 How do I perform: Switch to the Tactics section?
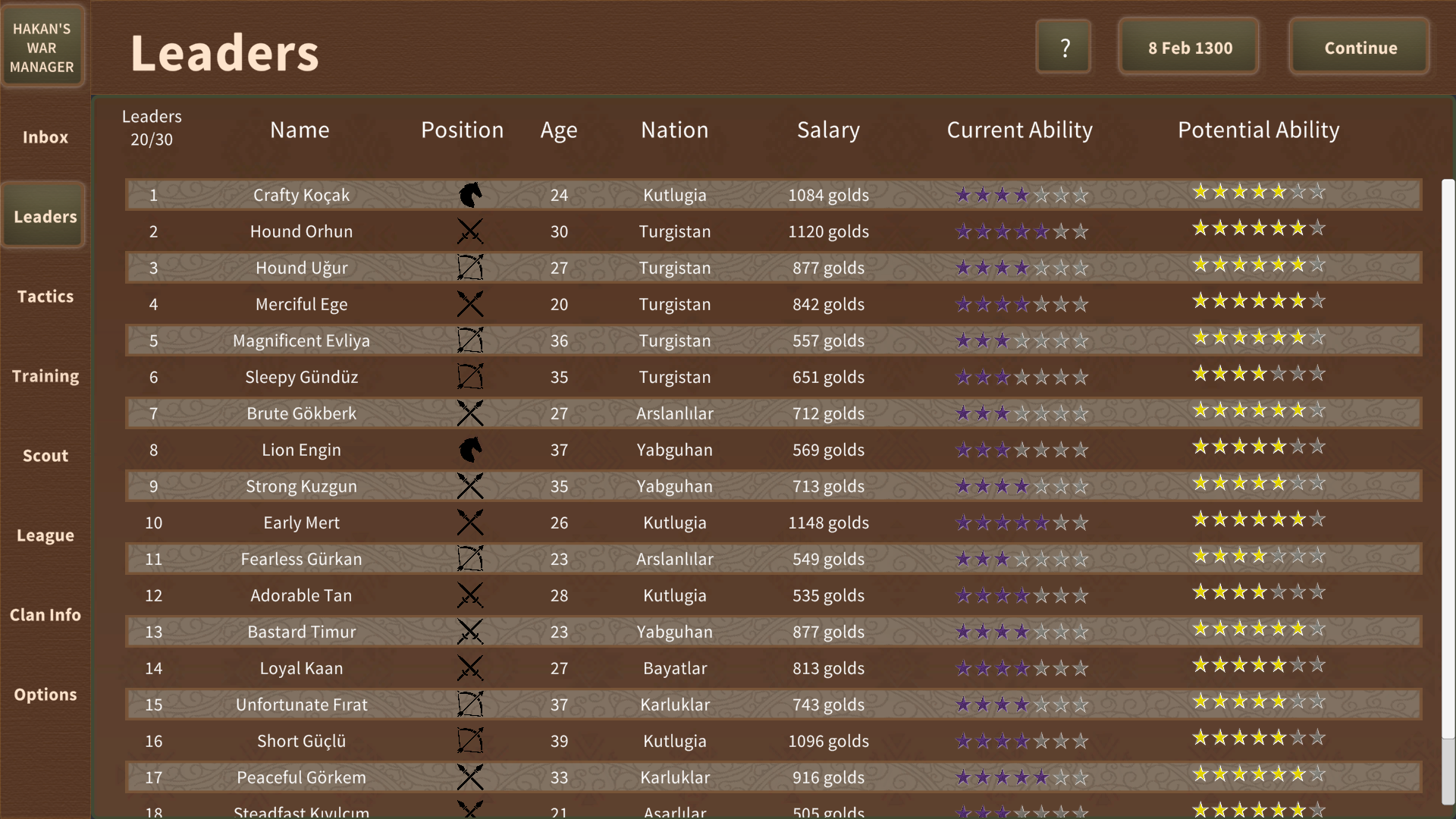[x=45, y=296]
